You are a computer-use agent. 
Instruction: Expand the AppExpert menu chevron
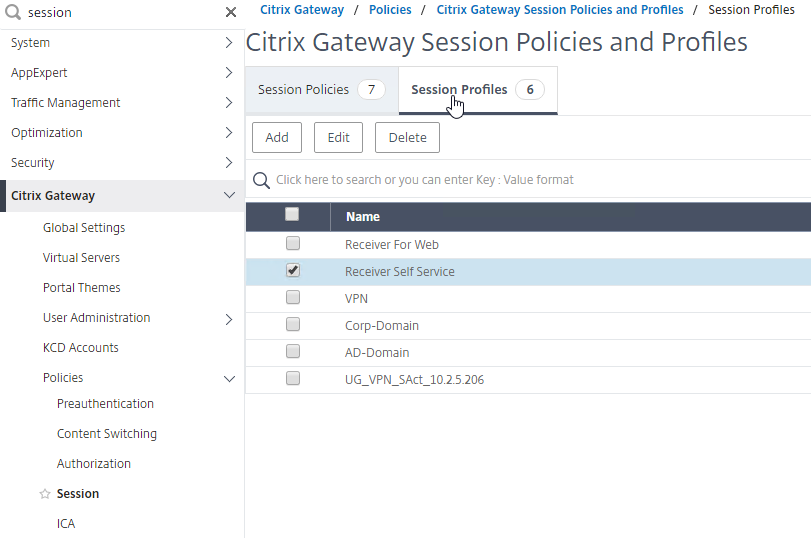point(229,73)
